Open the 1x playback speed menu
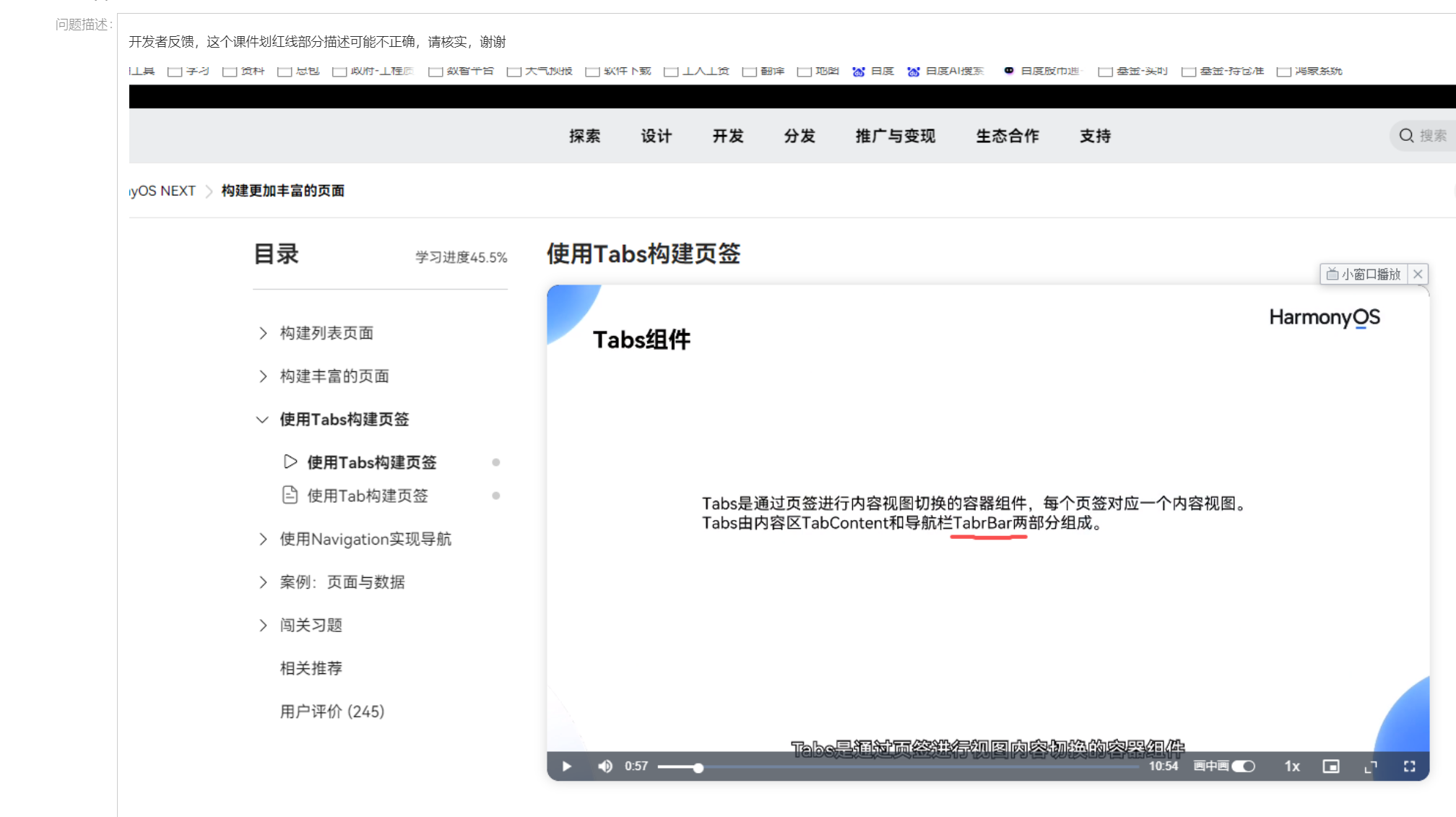Image resolution: width=1456 pixels, height=817 pixels. (x=1292, y=766)
